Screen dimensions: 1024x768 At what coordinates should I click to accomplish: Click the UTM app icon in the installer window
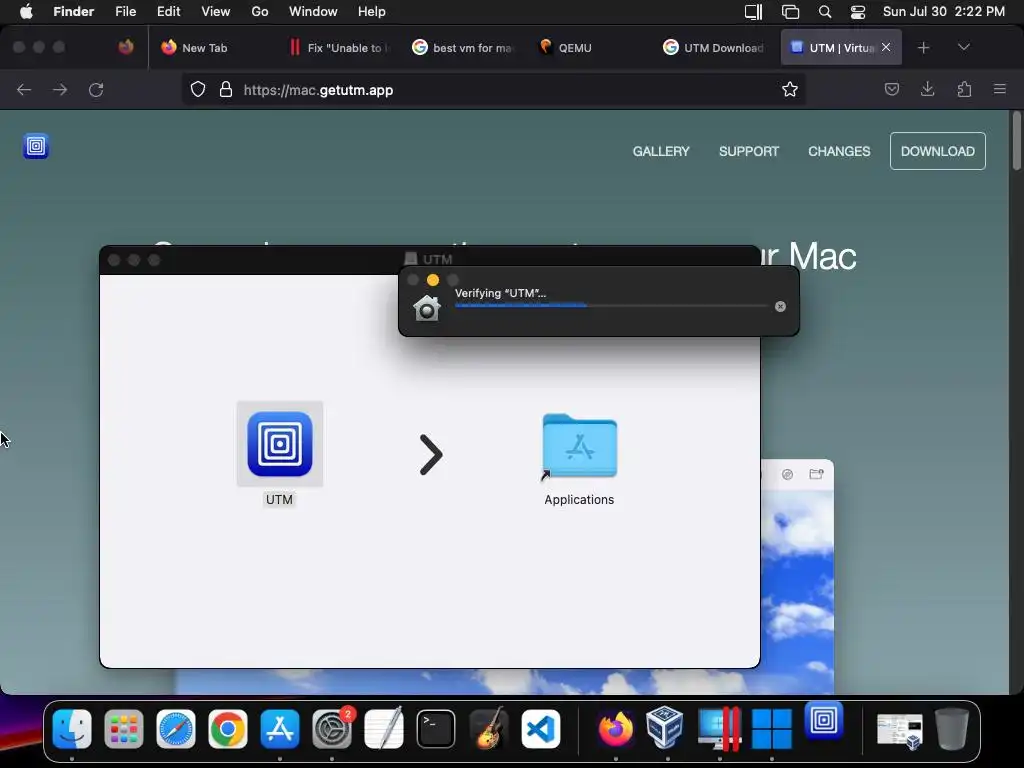[280, 444]
